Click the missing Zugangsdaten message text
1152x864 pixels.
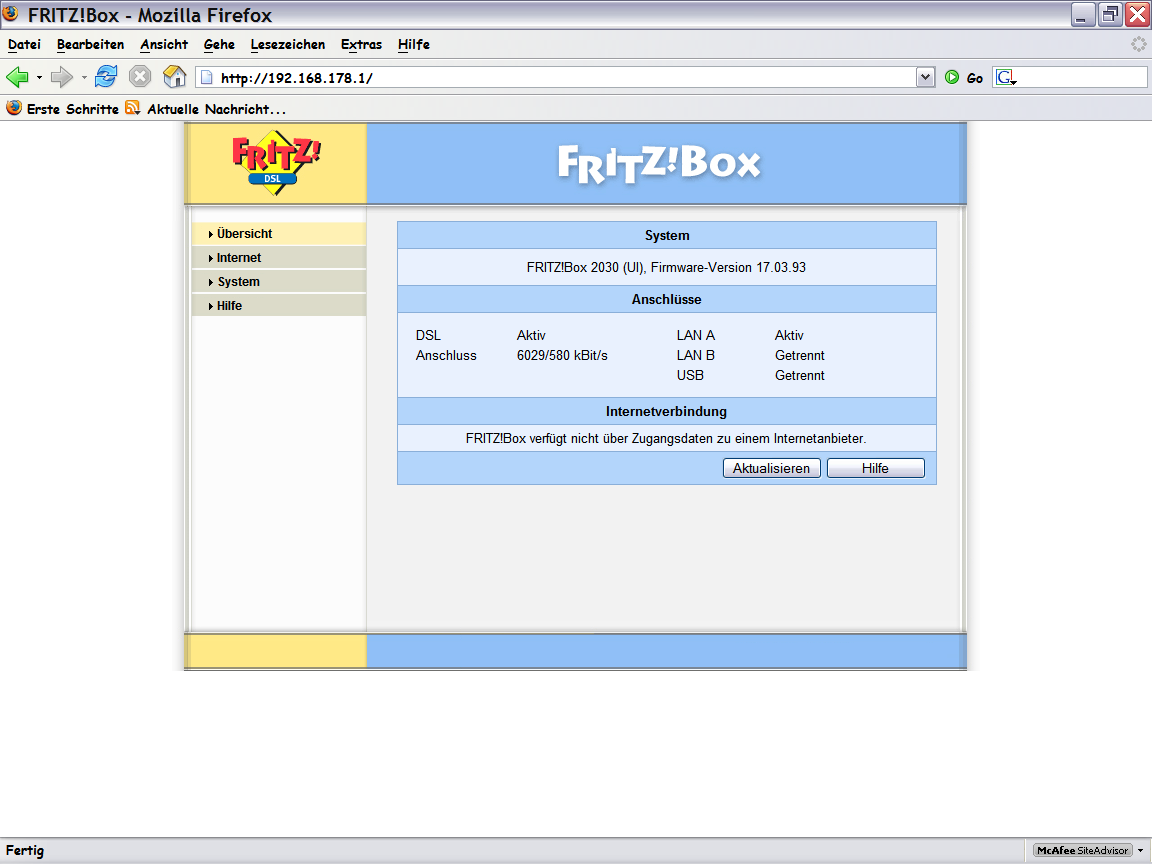pos(666,439)
